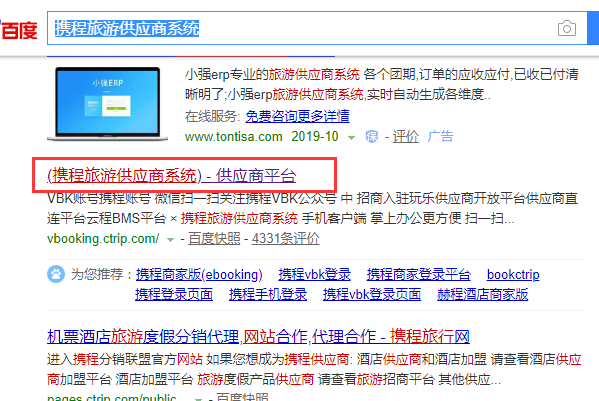This screenshot has width=599, height=401.
Task: Click the camera image search icon
Action: click(567, 28)
